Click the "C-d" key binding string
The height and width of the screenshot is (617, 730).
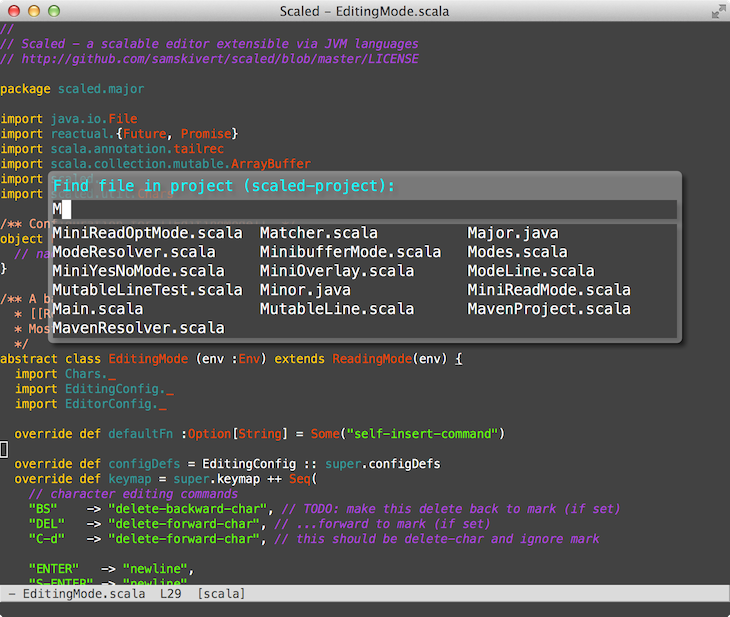(x=47, y=539)
